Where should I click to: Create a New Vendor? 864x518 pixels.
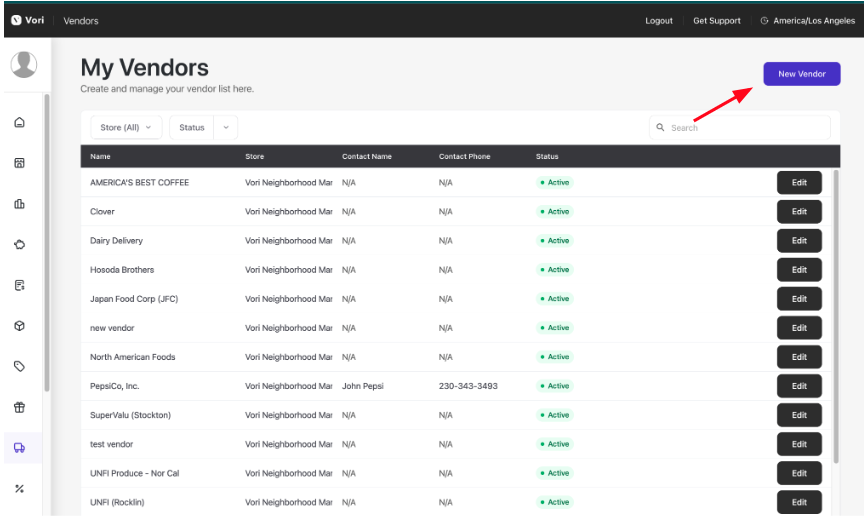(802, 74)
